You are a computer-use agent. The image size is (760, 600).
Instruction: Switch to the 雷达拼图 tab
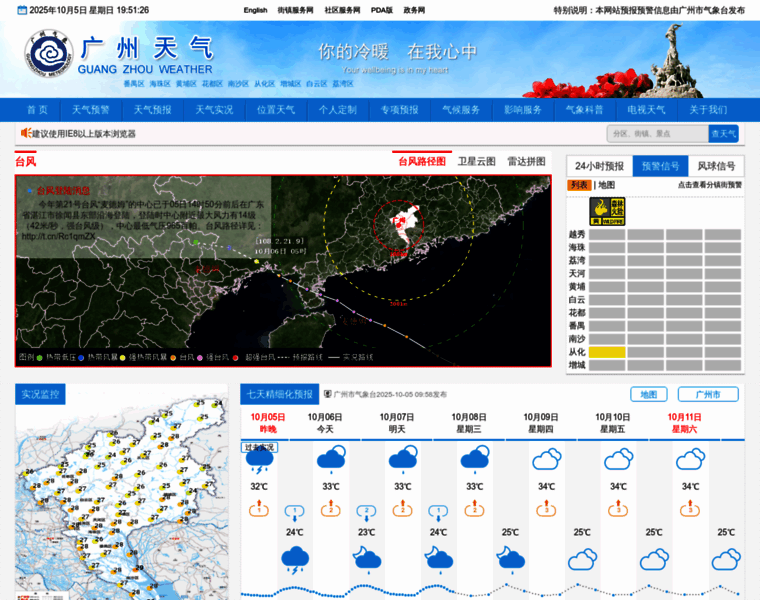(526, 161)
